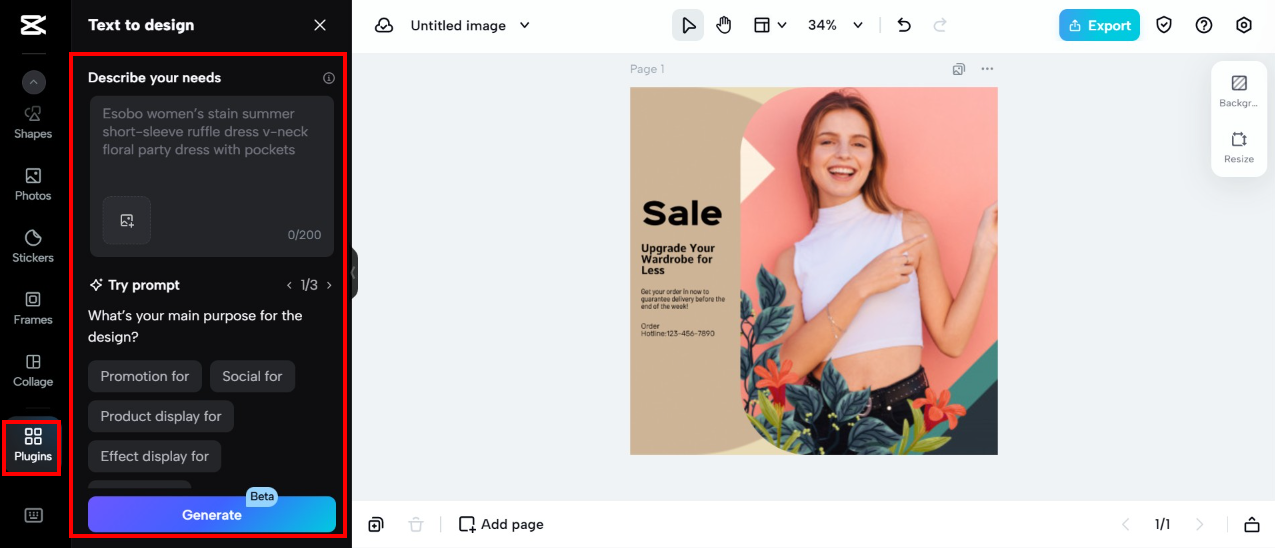Open the Frames panel

point(33,308)
